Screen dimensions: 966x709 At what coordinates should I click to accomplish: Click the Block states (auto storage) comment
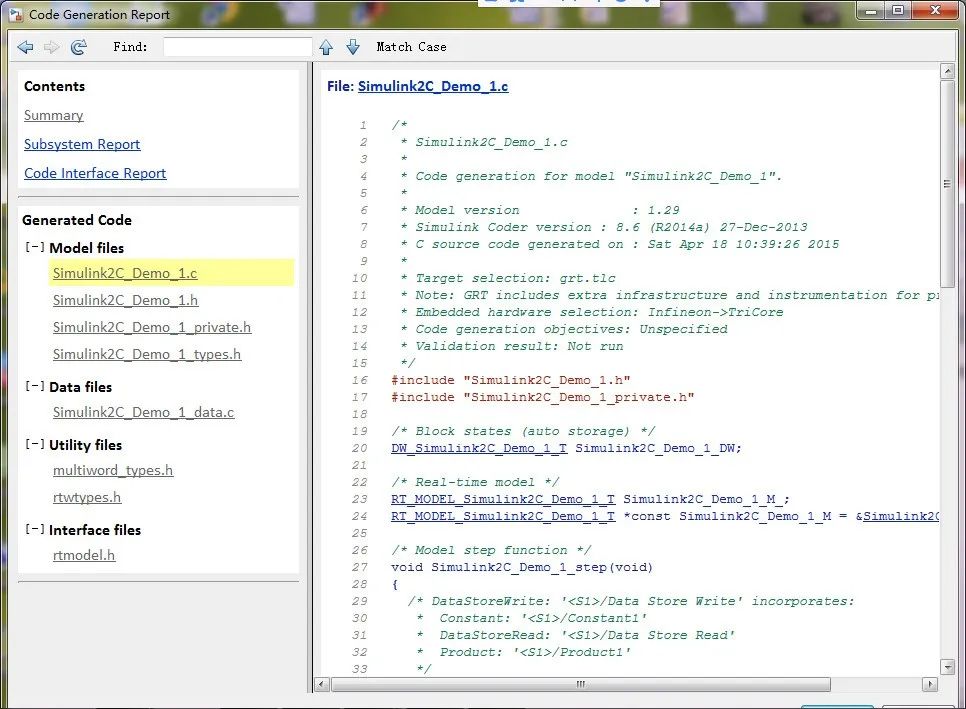(x=523, y=431)
